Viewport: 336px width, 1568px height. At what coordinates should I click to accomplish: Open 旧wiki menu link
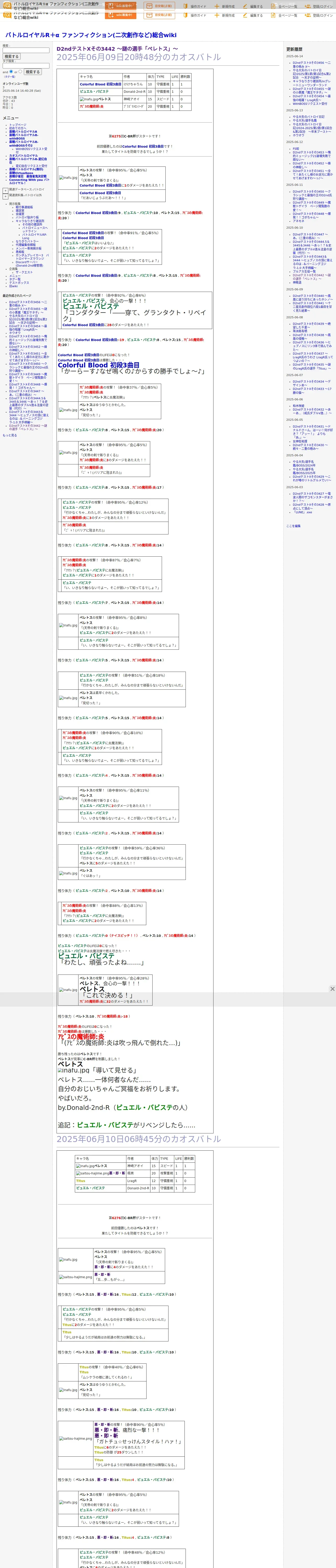point(13,286)
